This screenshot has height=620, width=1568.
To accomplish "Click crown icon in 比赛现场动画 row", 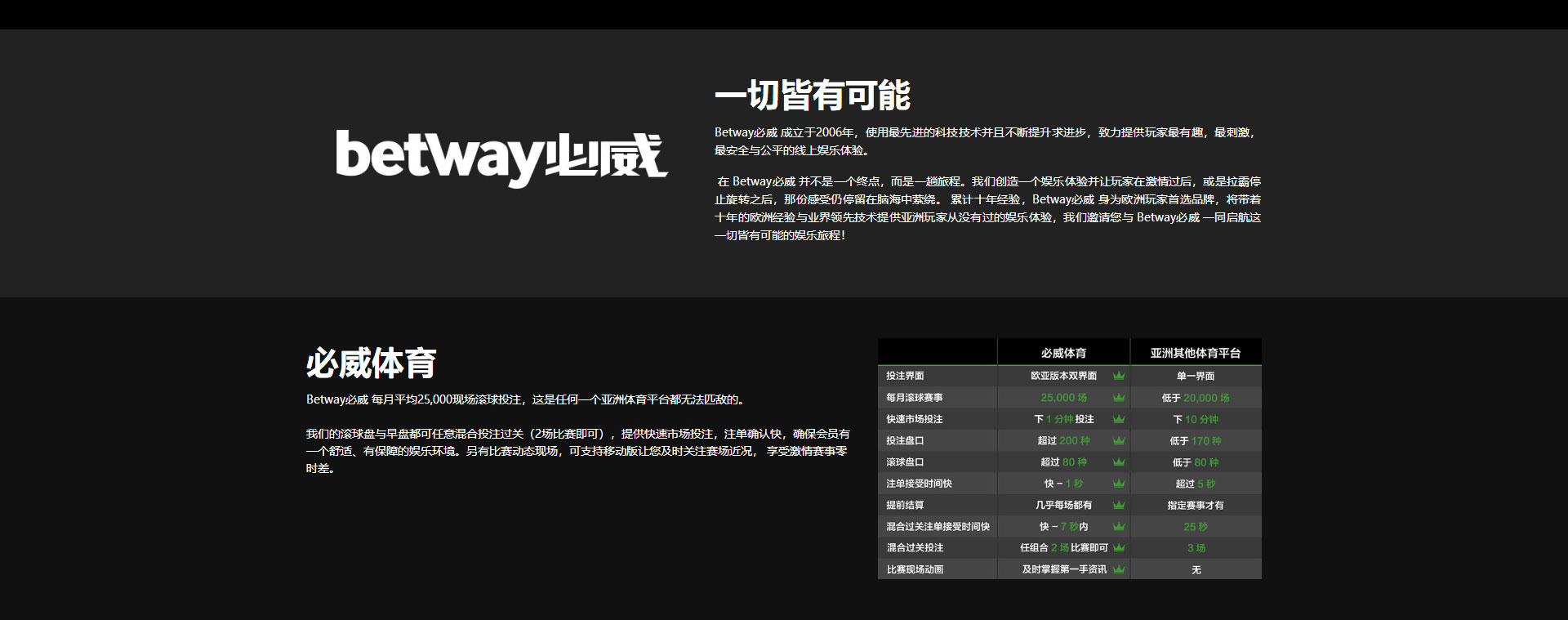I will point(1118,569).
